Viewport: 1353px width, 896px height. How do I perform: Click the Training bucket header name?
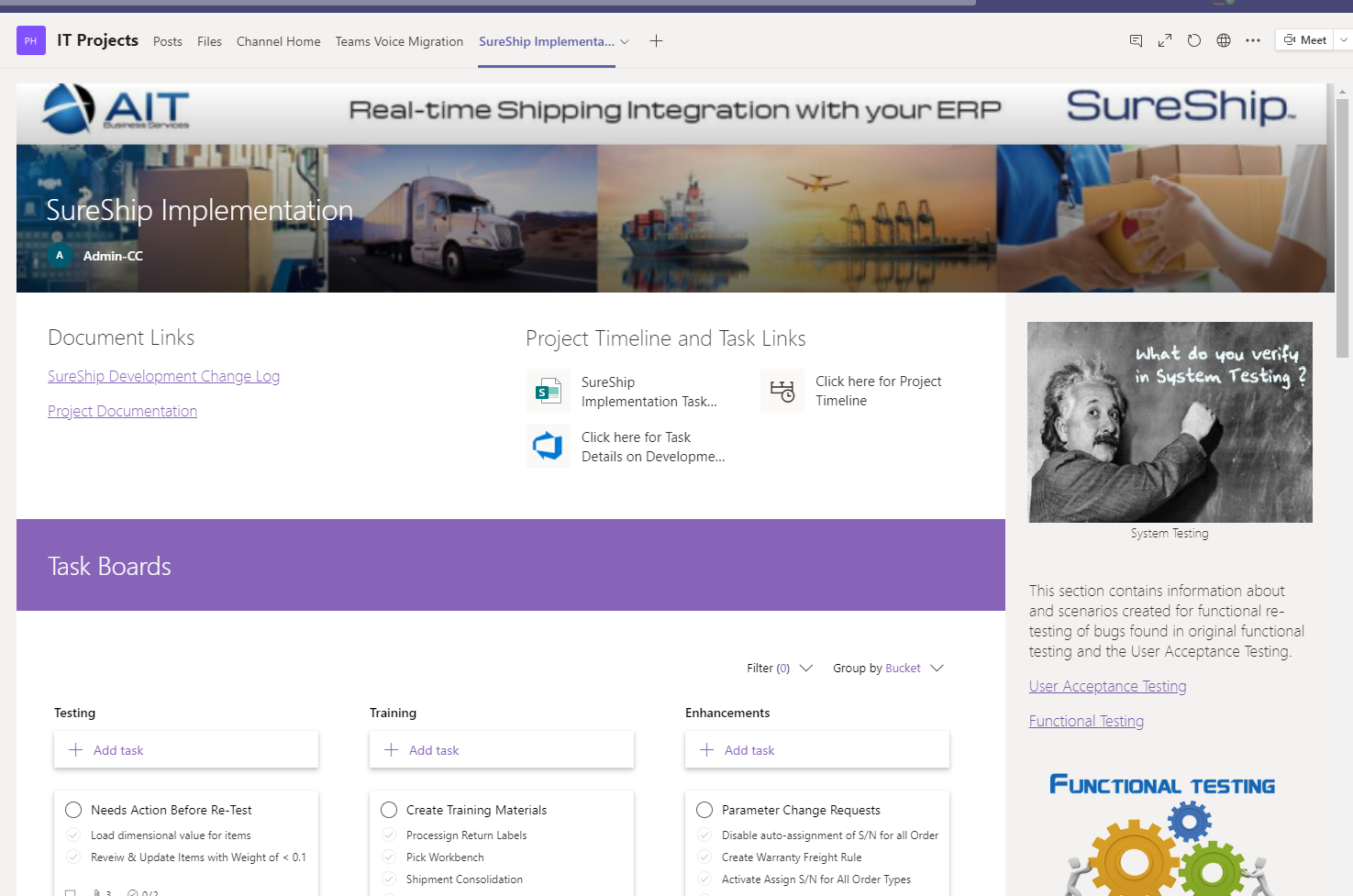click(393, 713)
